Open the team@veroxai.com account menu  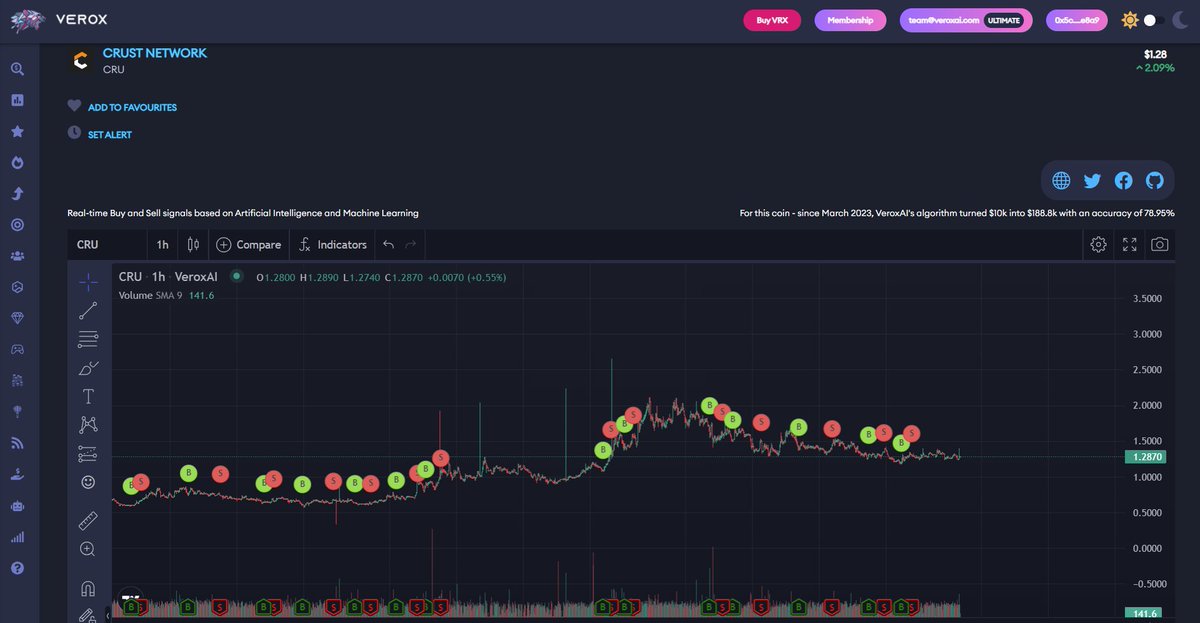coord(966,20)
